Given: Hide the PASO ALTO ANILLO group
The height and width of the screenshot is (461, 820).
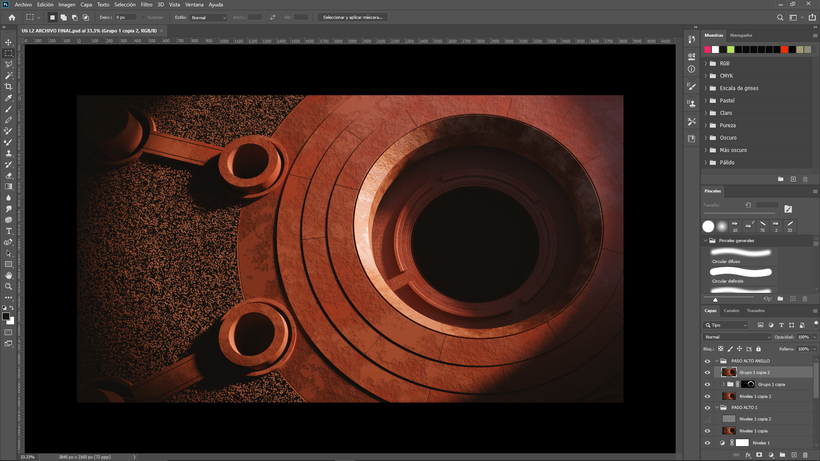Looking at the screenshot, I should [x=707, y=361].
